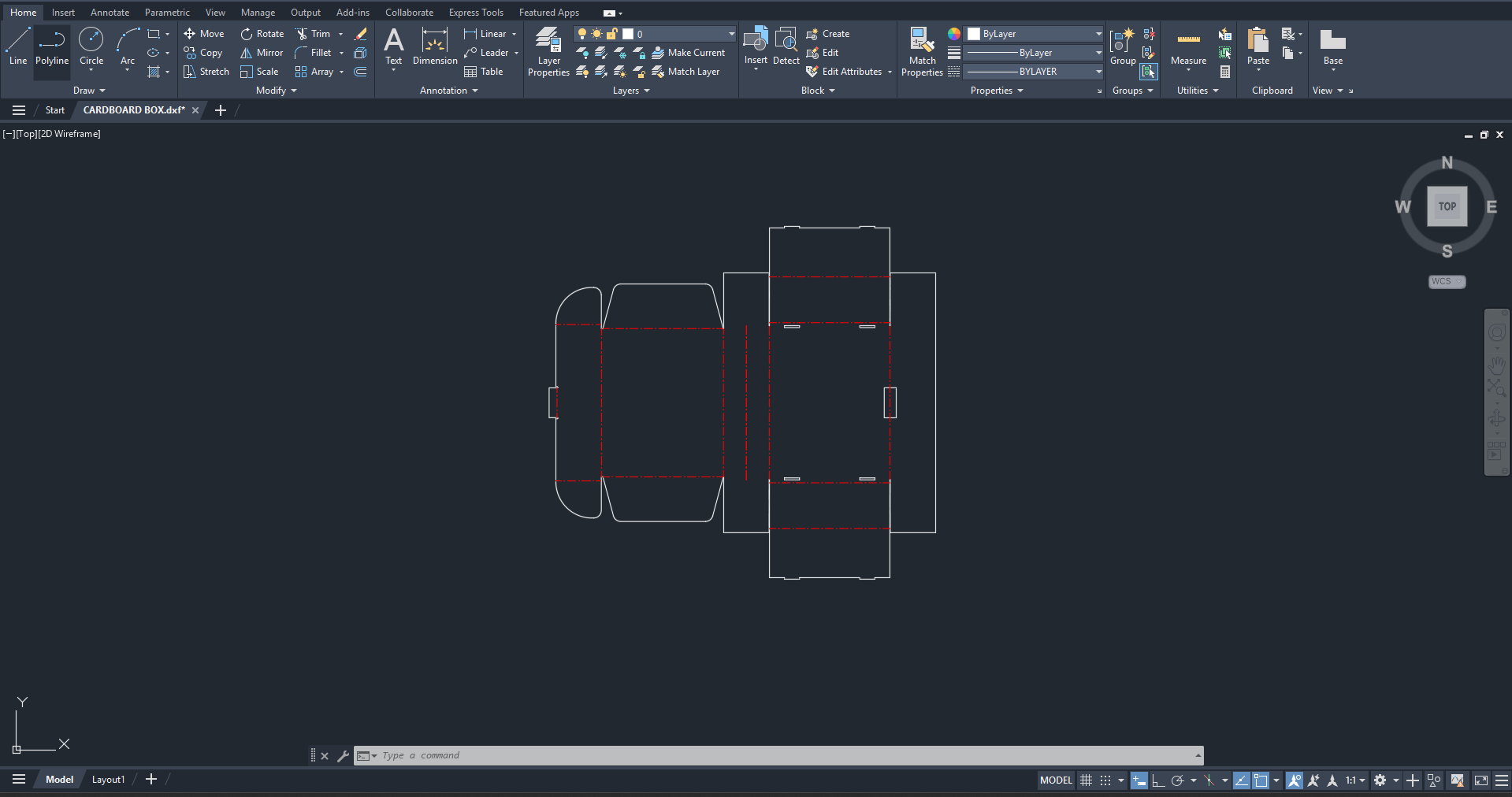Switch to the Annotate ribbon tab
This screenshot has height=797, width=1512.
pyautogui.click(x=110, y=13)
